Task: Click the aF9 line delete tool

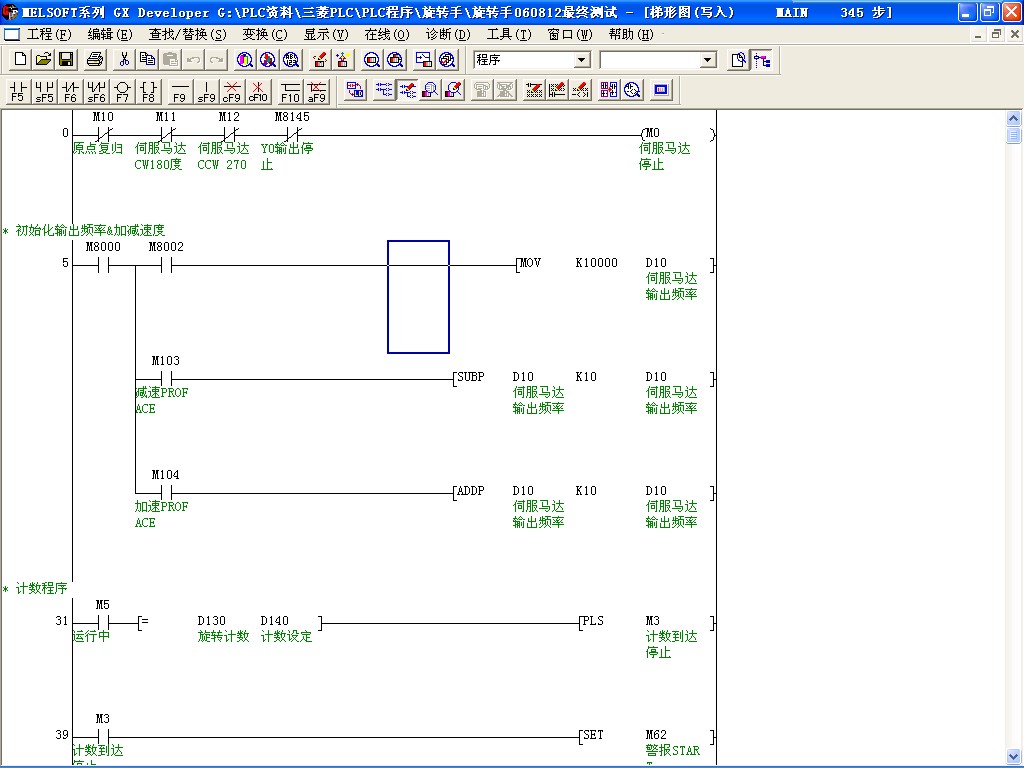Action: point(317,91)
